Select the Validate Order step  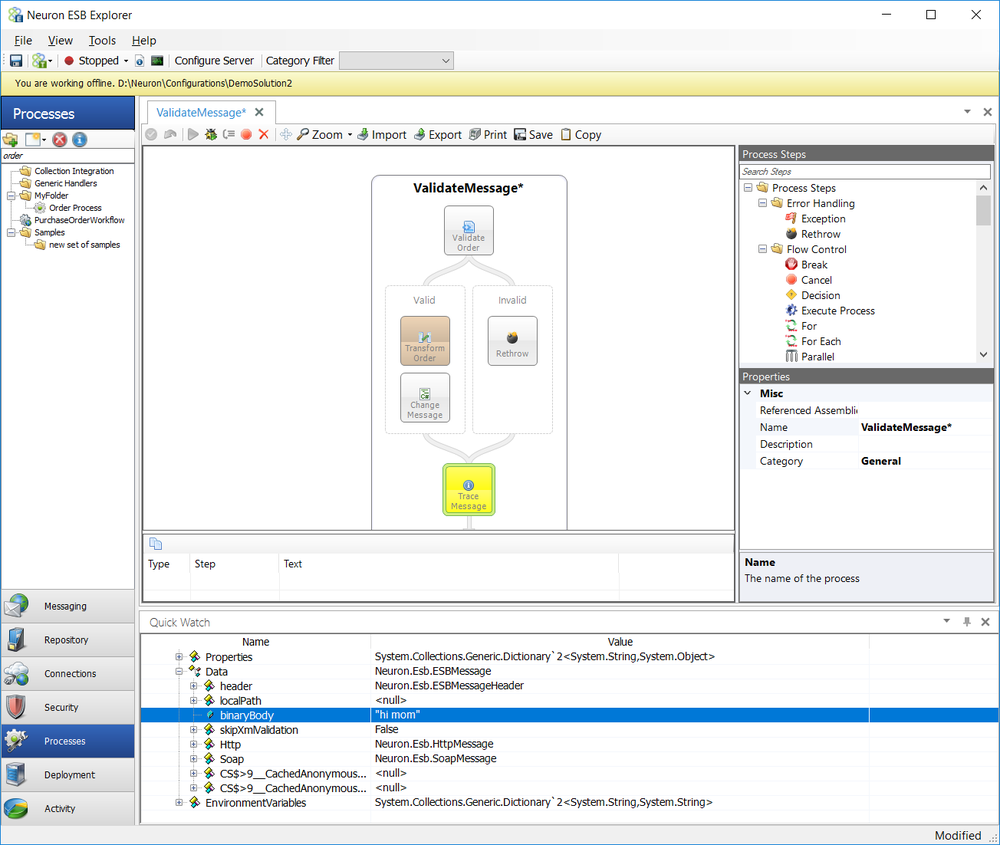[469, 230]
